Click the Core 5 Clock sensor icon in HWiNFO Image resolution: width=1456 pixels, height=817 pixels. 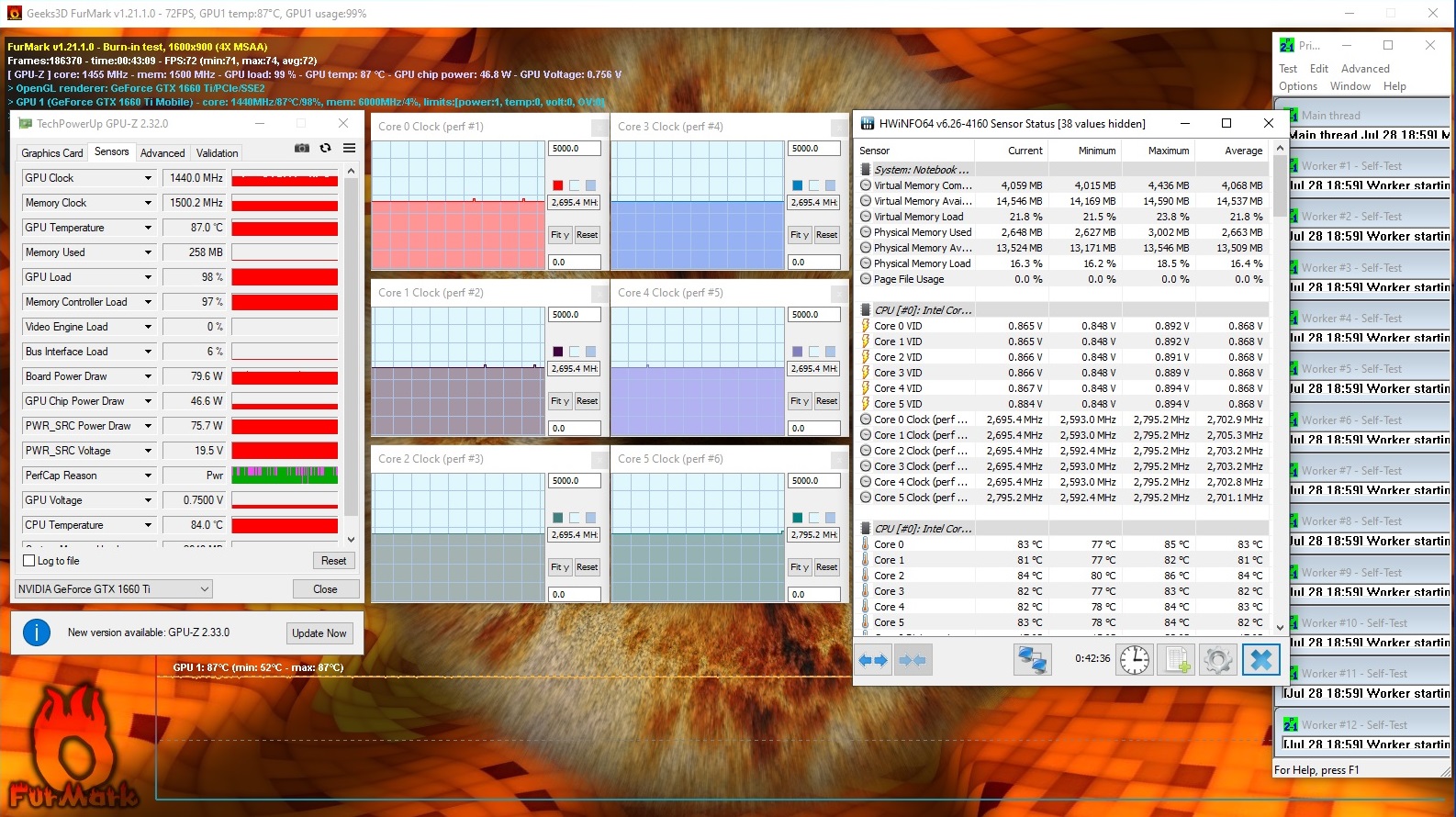(865, 498)
